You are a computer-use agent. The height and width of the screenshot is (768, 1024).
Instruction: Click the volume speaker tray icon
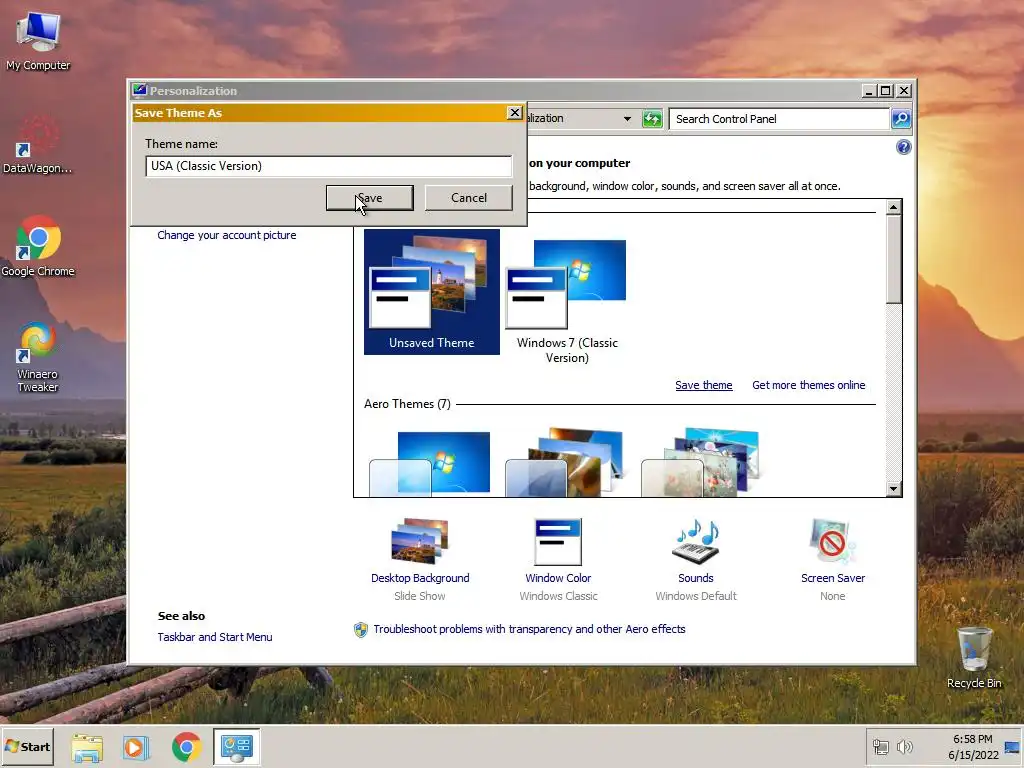coord(904,747)
